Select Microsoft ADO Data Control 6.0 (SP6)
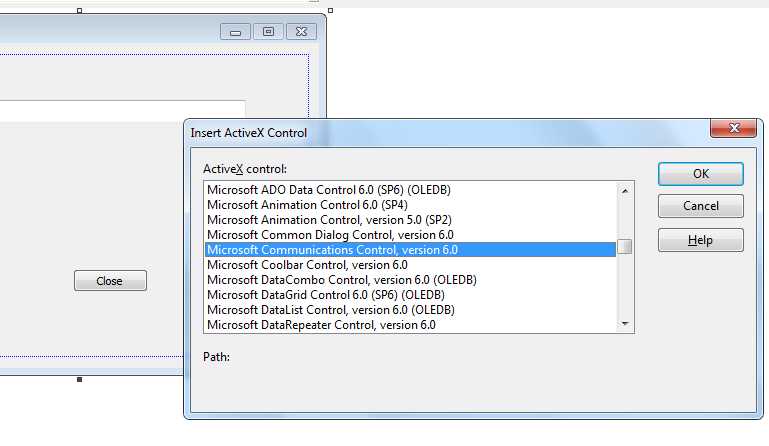Viewport: 769px width, 446px height. click(410, 190)
